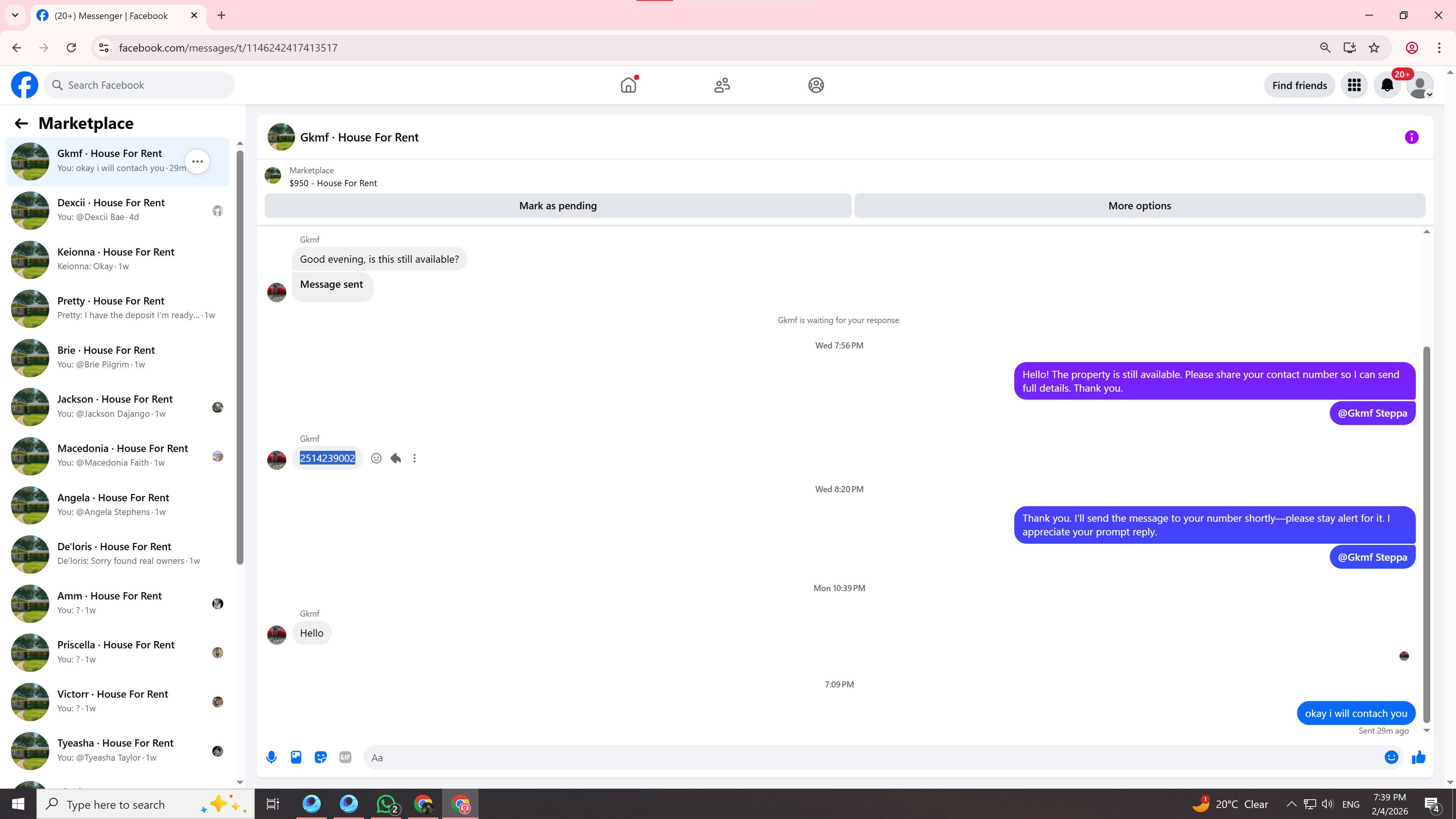The width and height of the screenshot is (1456, 819).
Task: Open WhatsApp from the taskbar
Action: click(x=387, y=804)
